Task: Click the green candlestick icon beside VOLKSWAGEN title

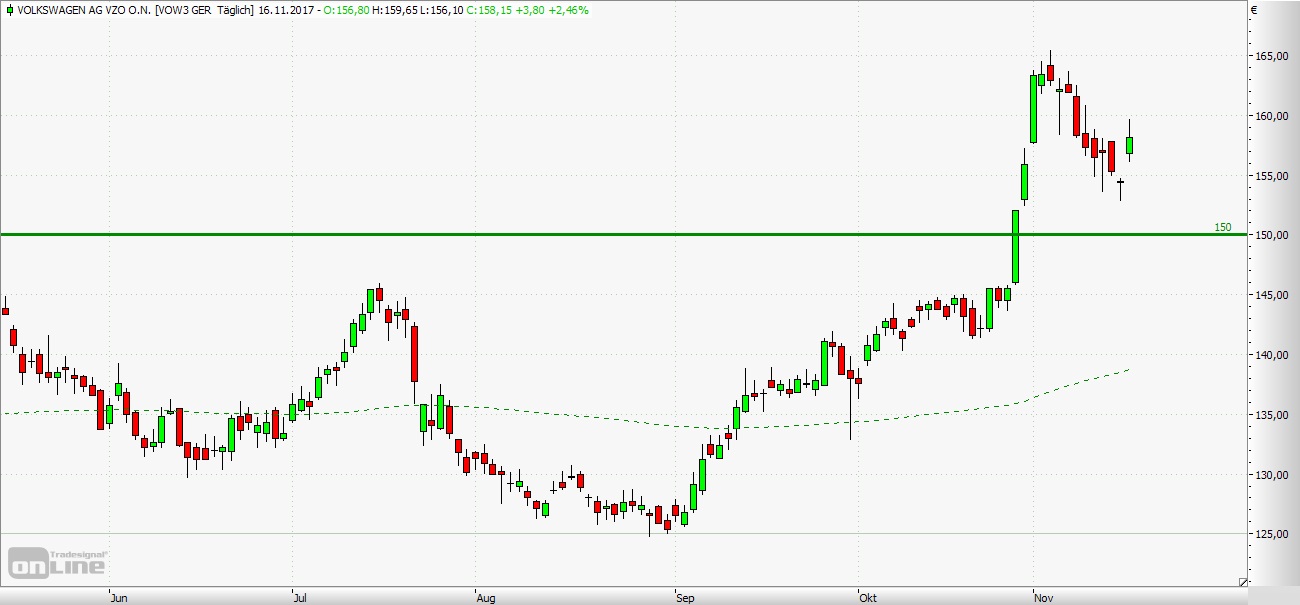Action: [x=9, y=10]
